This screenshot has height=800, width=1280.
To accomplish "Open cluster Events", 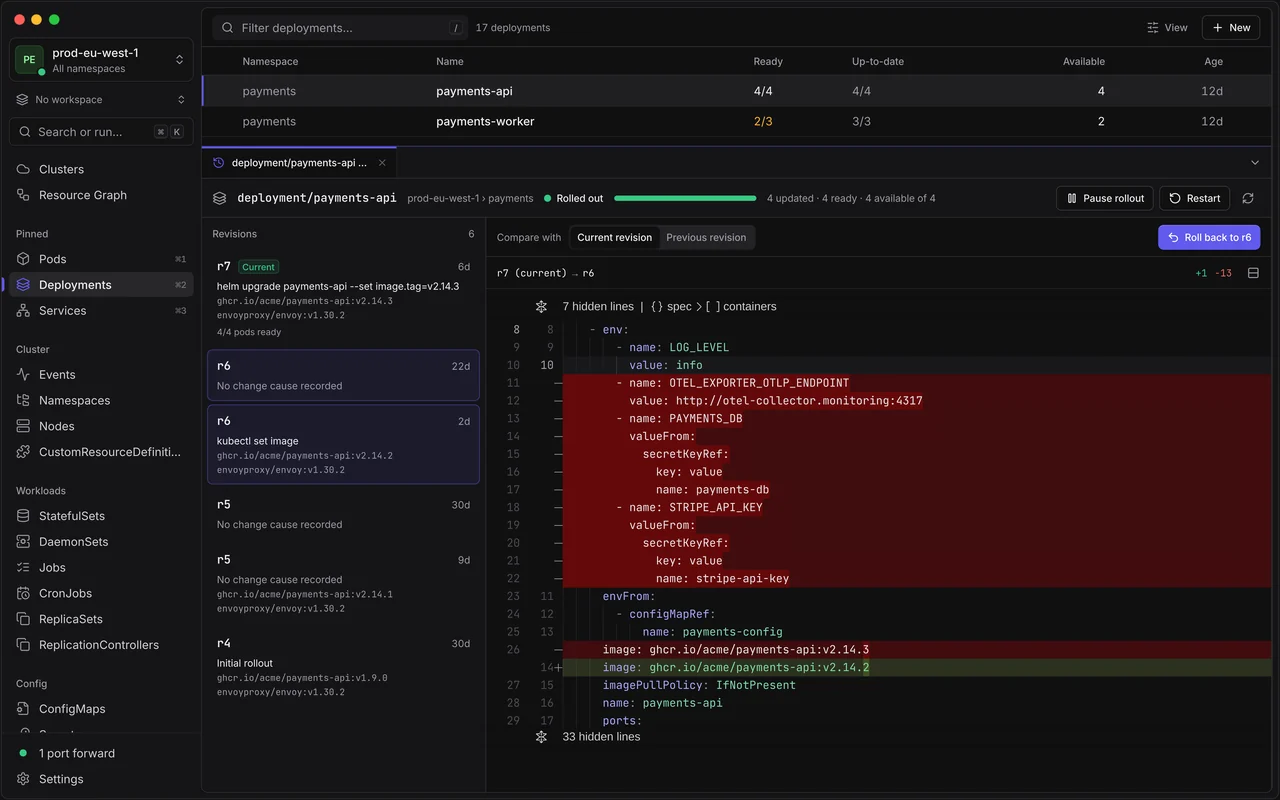I will tap(101, 374).
